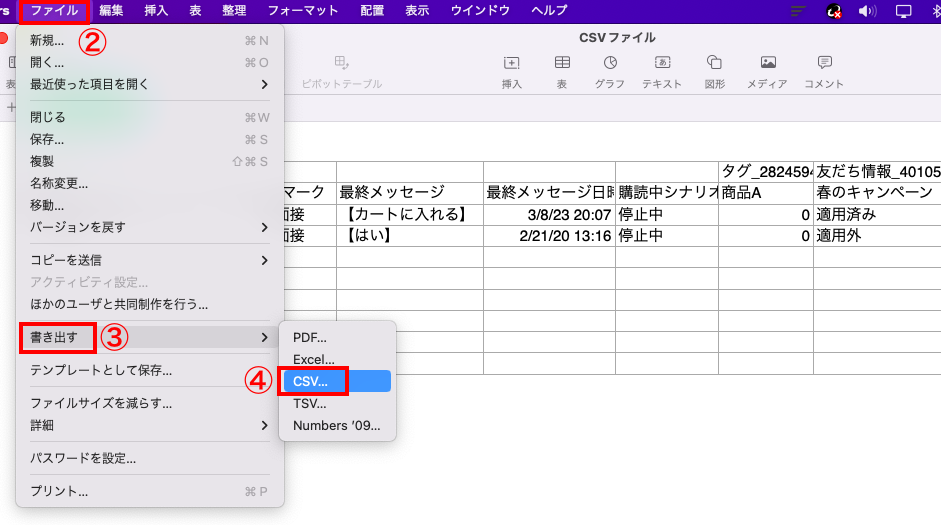Open the 配置 menu
This screenshot has height=525, width=941.
372,11
